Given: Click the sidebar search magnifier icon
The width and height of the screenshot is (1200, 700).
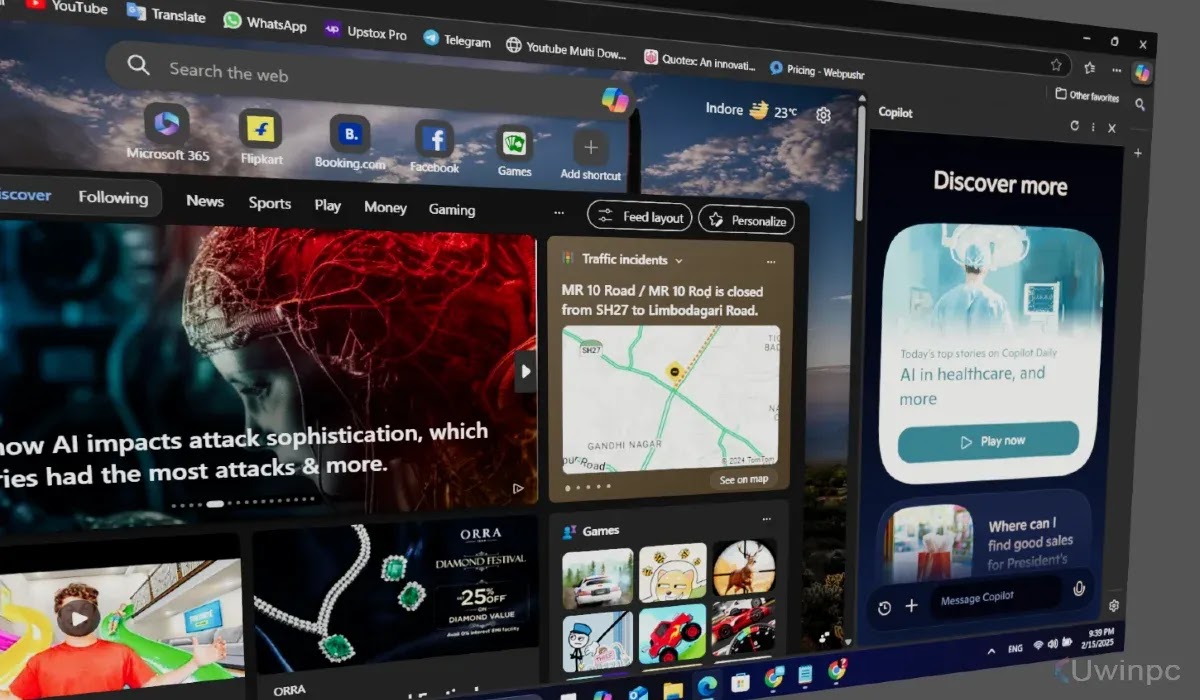Looking at the screenshot, I should point(1140,104).
